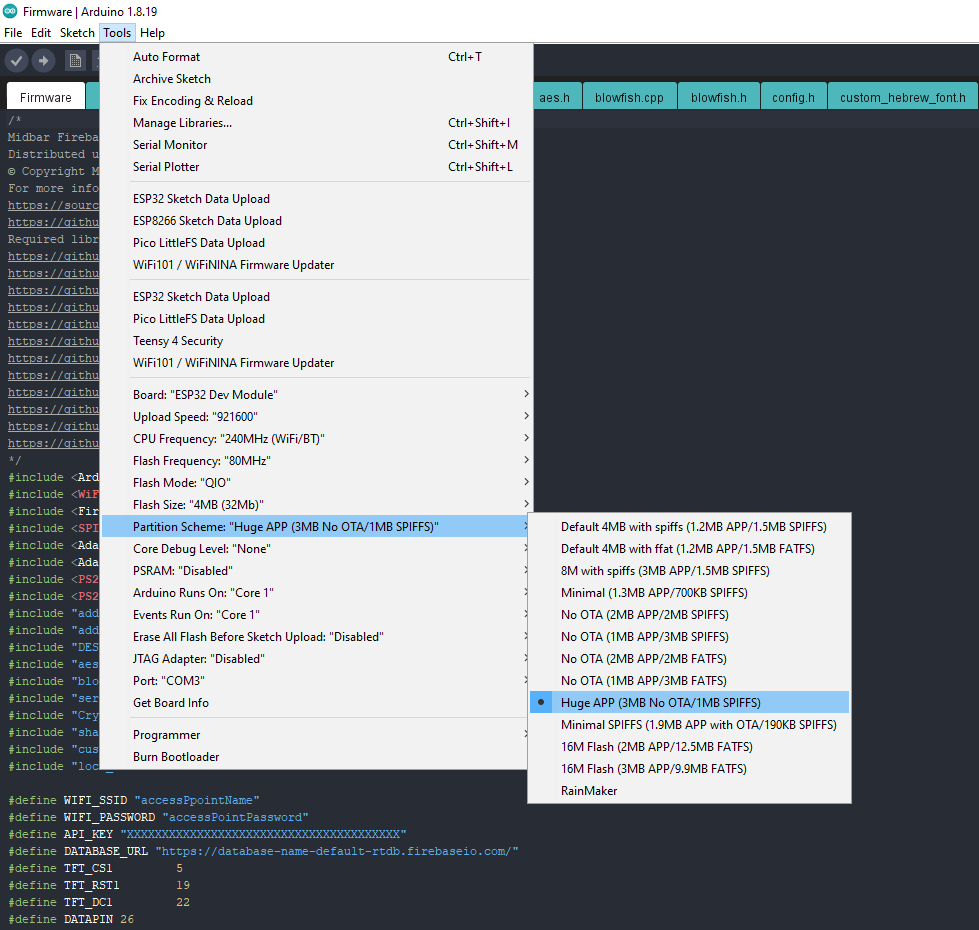979x930 pixels.
Task: Expand the Board "ESP32 Dev Module" submenu
Action: tap(317, 394)
